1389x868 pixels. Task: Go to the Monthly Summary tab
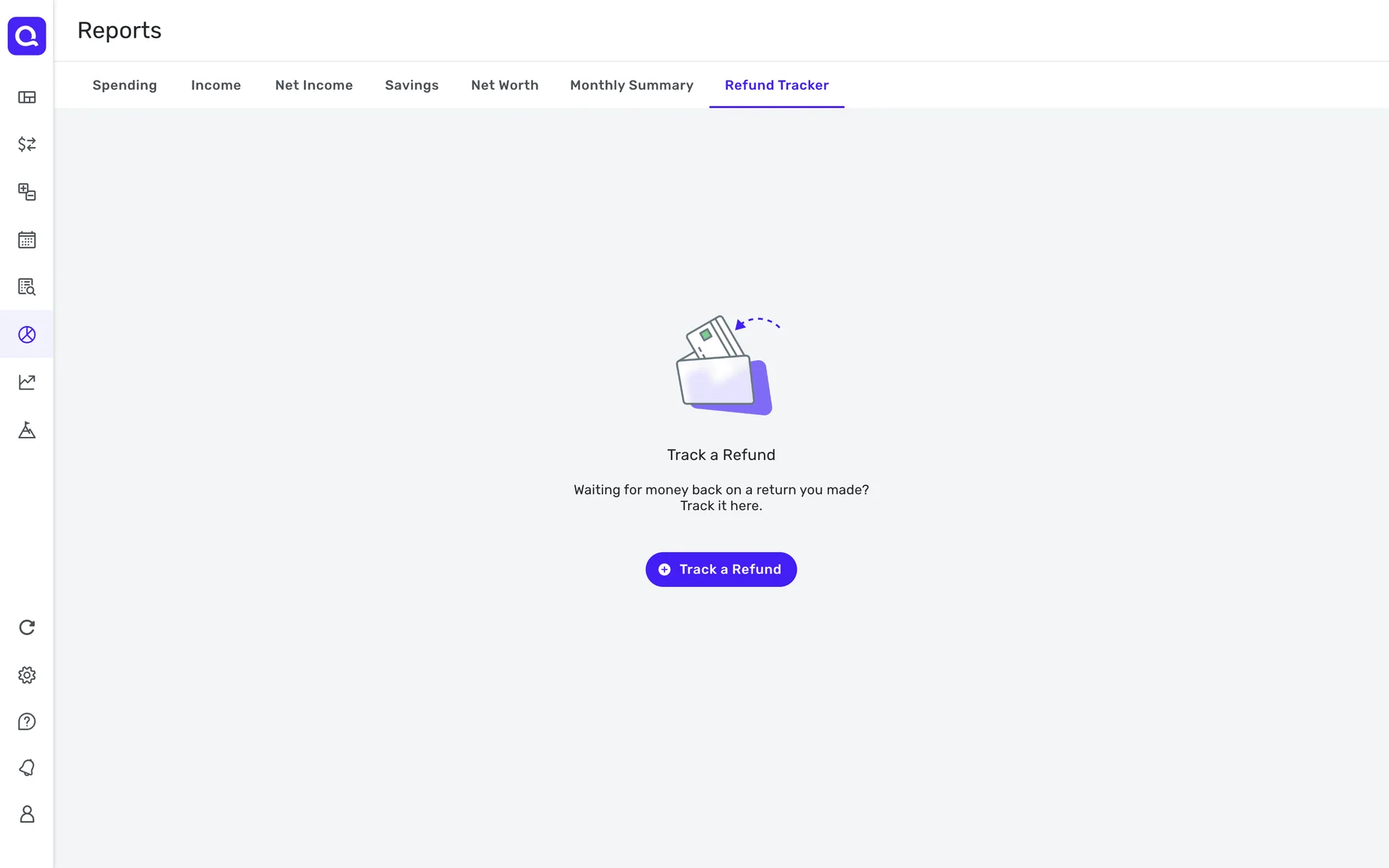(x=632, y=85)
